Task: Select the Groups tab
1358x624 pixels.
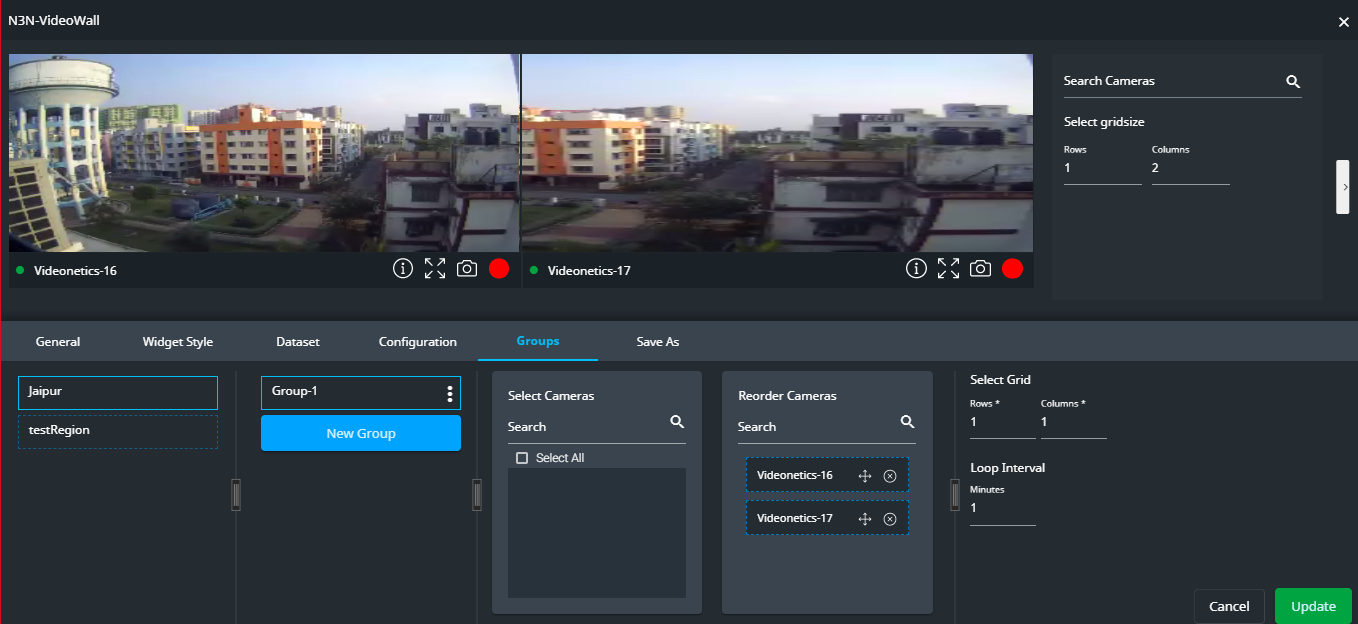Action: [x=538, y=342]
